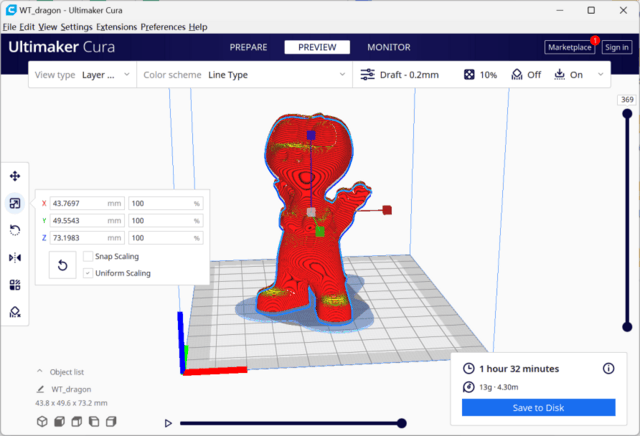Image resolution: width=640 pixels, height=436 pixels.
Task: Open the Marketplace
Action: click(569, 47)
